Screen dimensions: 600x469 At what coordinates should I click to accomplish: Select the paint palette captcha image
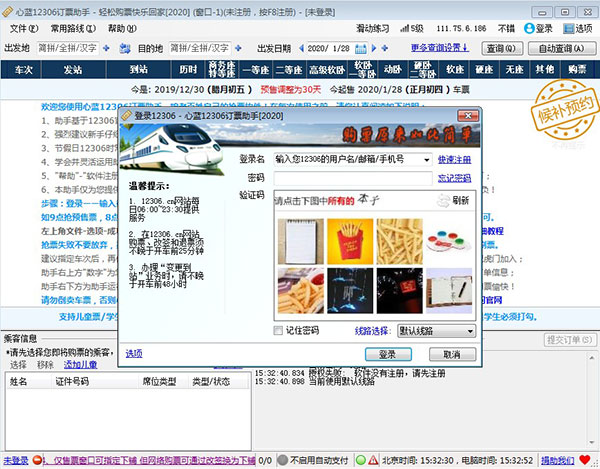tap(449, 241)
